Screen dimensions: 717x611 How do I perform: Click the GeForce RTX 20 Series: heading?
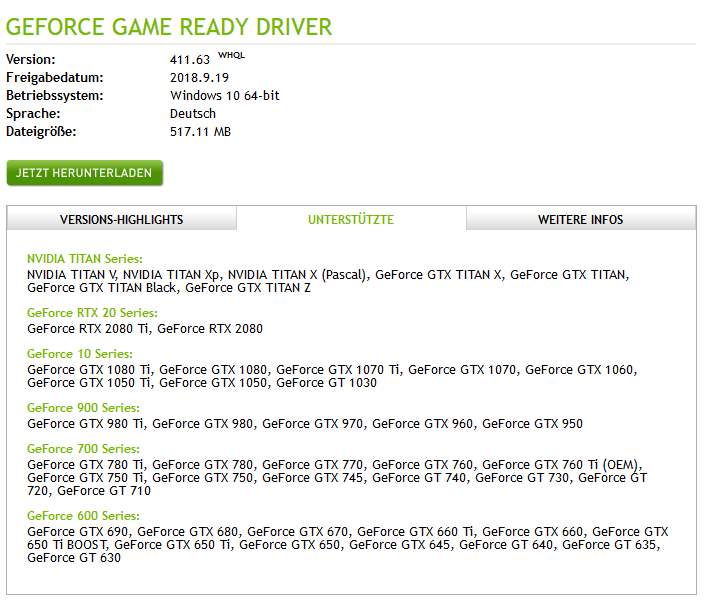coord(92,313)
